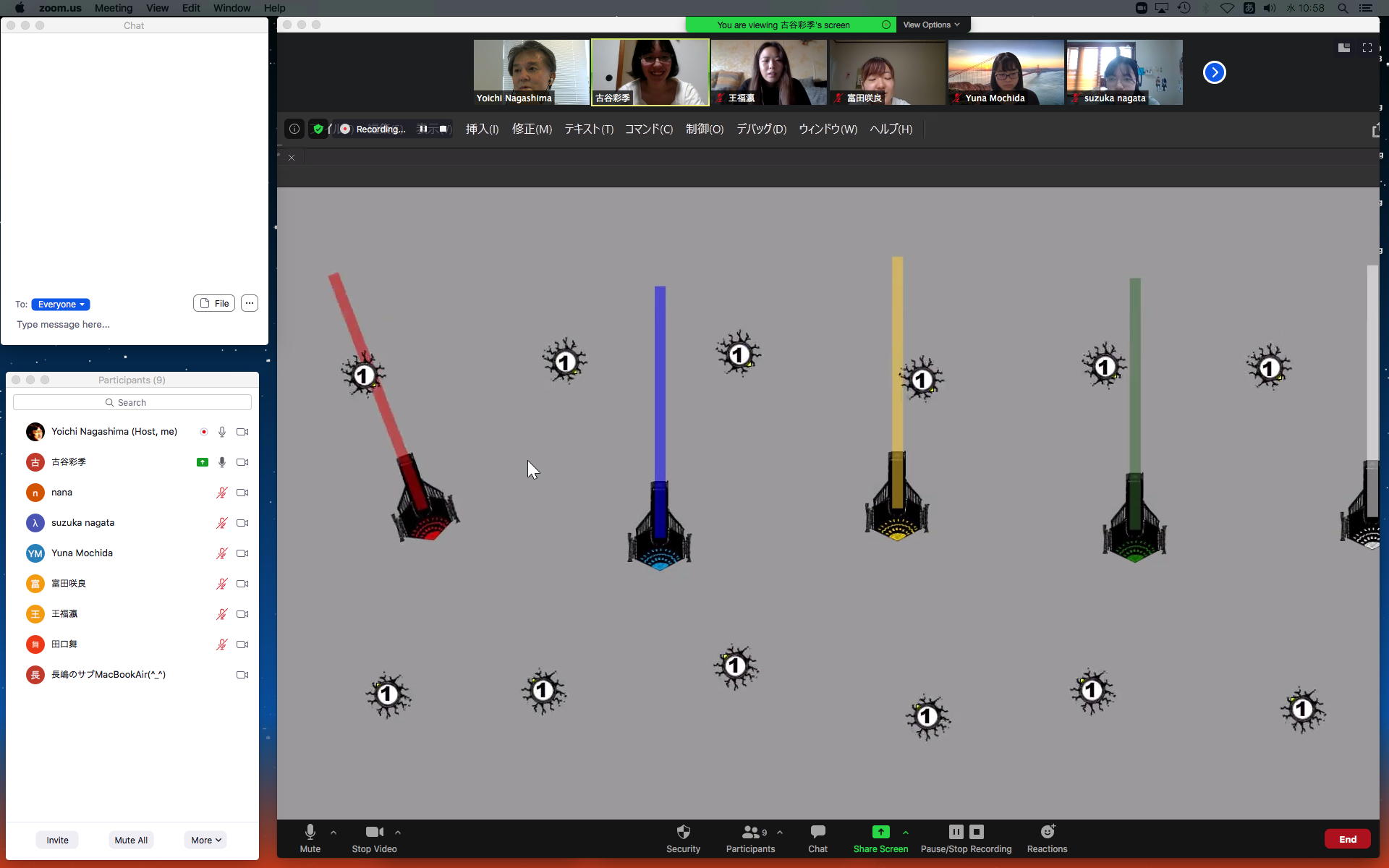Open the Meeting menu in menu bar
The width and height of the screenshot is (1389, 868).
click(113, 8)
